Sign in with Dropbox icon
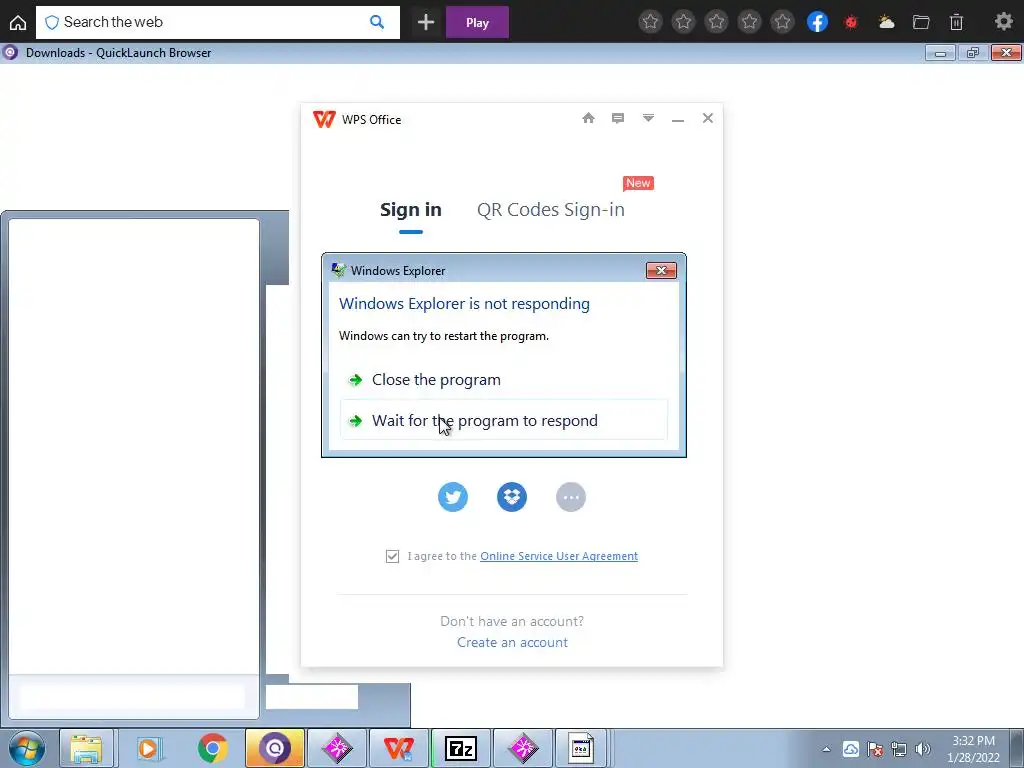This screenshot has height=768, width=1024. pos(512,497)
